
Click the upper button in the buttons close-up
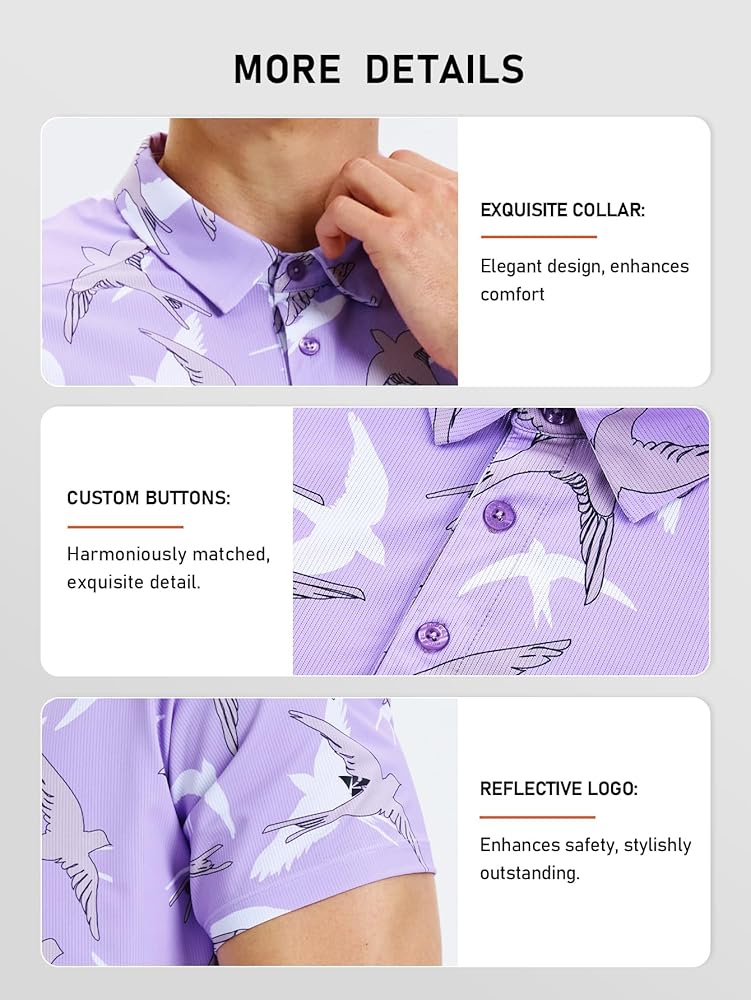pyautogui.click(x=498, y=514)
